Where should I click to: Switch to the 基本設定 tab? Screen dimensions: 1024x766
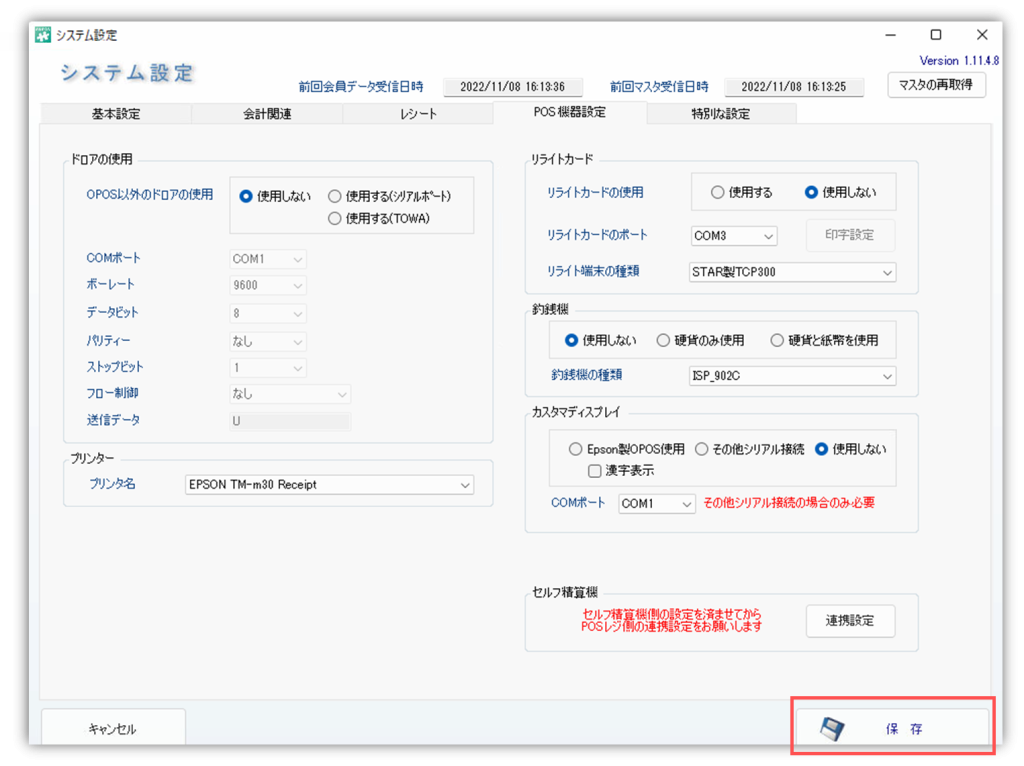(x=116, y=114)
